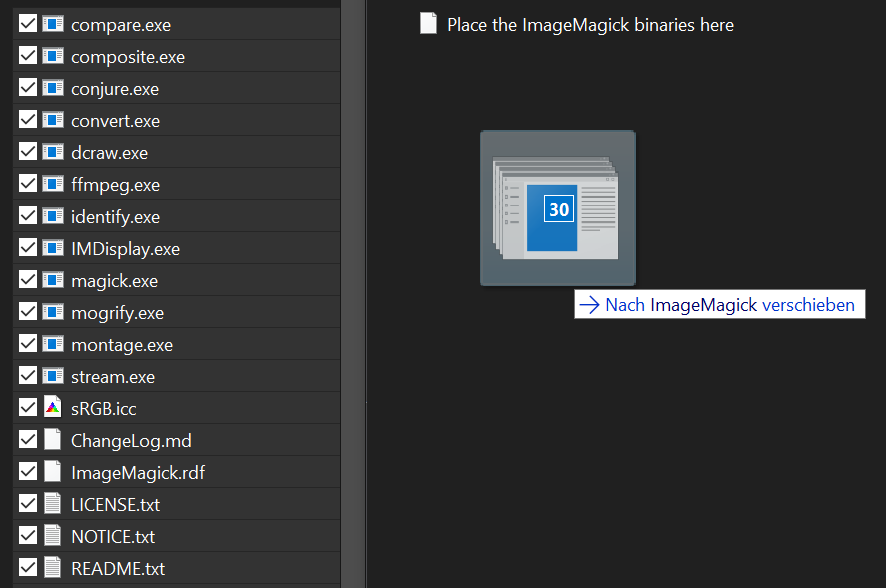Click the mogrify.exe file icon
Image resolution: width=886 pixels, height=588 pixels.
pyautogui.click(x=53, y=312)
